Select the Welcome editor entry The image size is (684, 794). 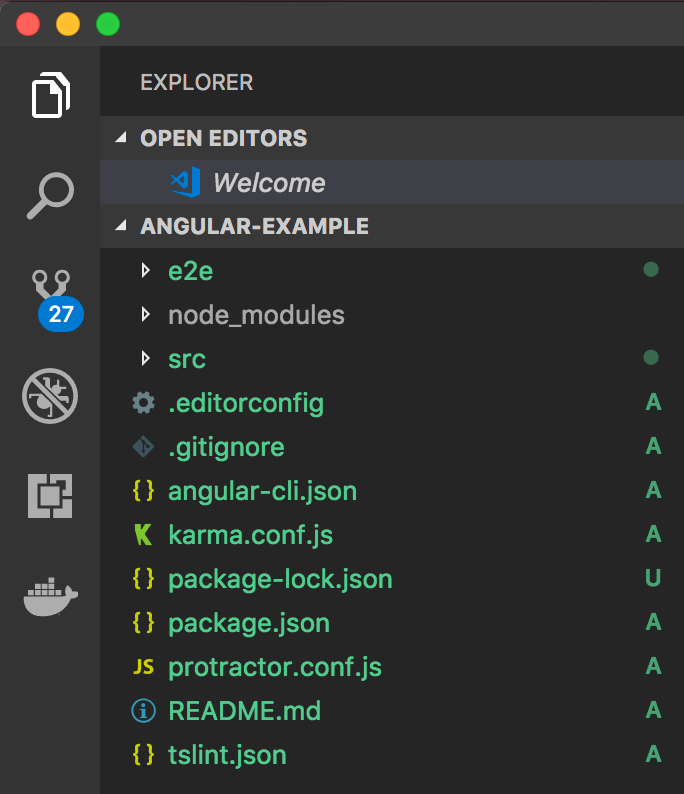click(392, 182)
